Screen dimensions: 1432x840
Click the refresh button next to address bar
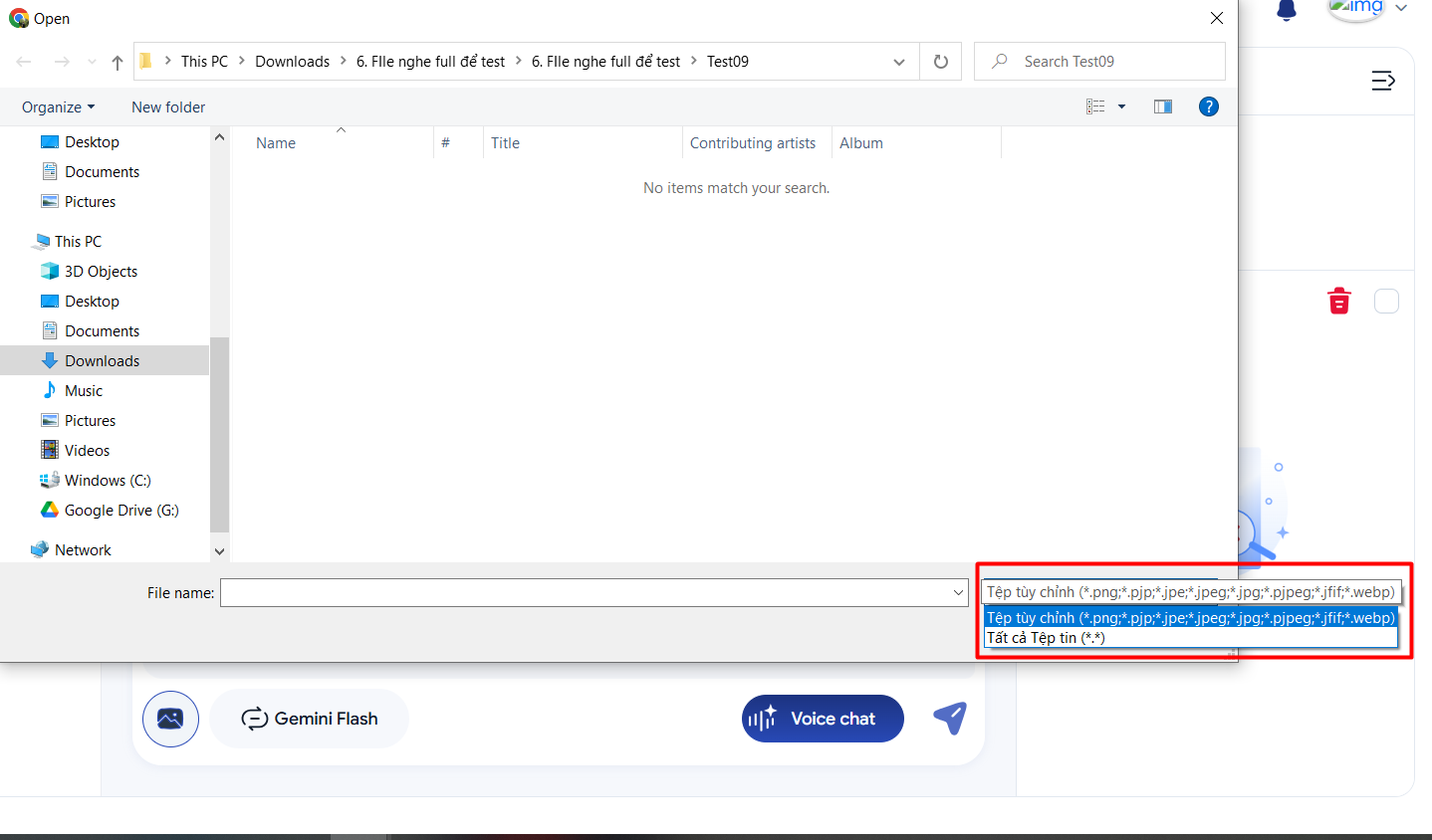click(940, 62)
